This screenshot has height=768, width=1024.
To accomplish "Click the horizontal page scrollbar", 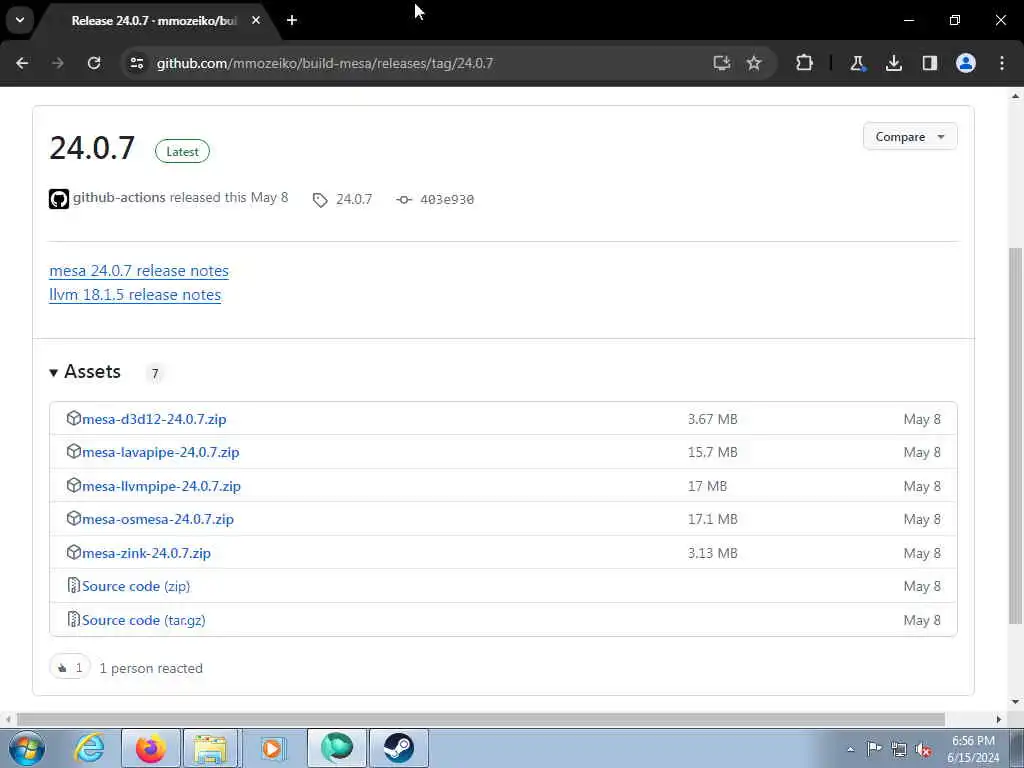I will [481, 719].
